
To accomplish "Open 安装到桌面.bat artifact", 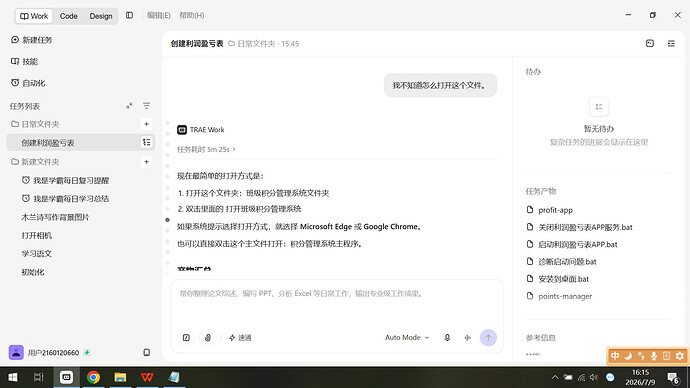I will click(x=563, y=278).
